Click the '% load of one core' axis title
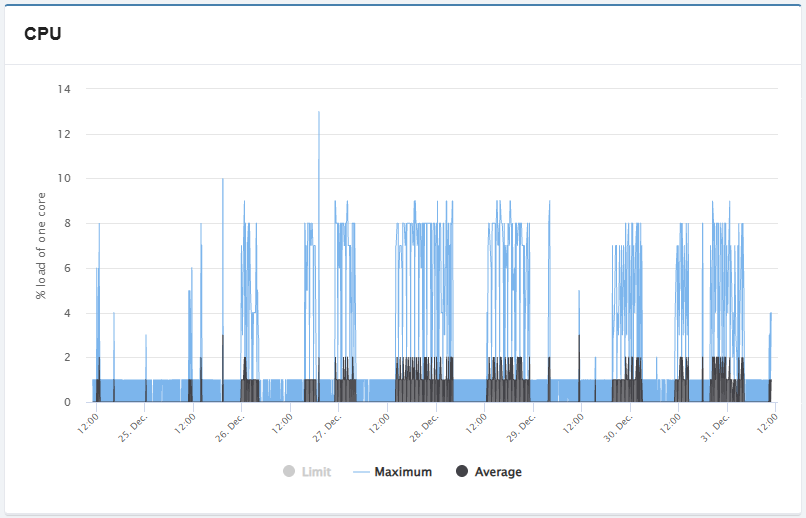 pos(41,245)
